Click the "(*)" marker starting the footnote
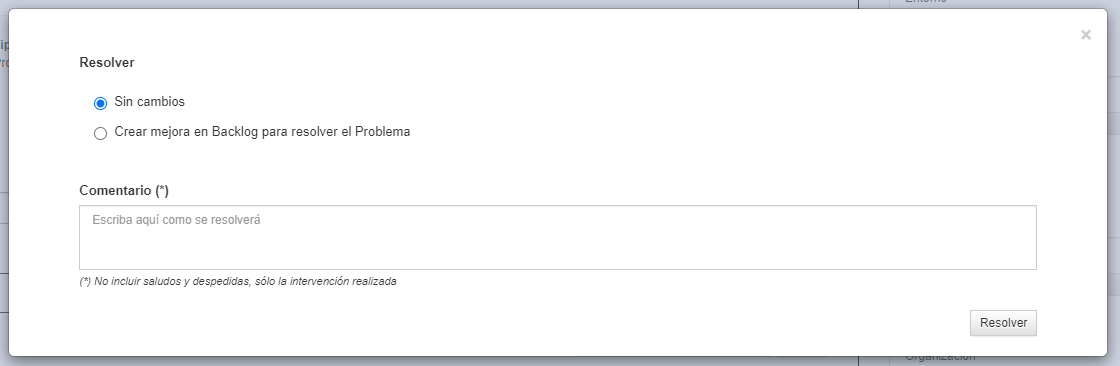1120x366 pixels. tap(85, 282)
